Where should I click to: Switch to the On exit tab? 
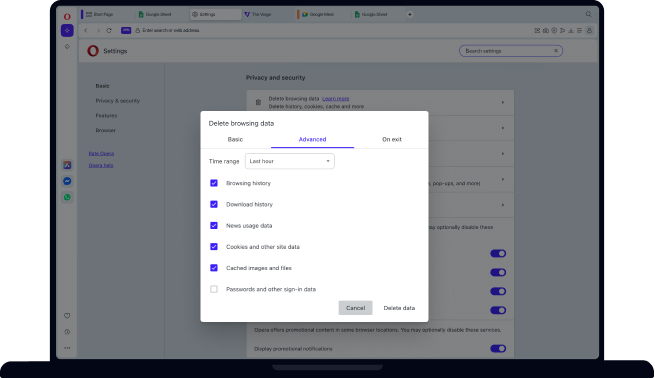point(392,140)
